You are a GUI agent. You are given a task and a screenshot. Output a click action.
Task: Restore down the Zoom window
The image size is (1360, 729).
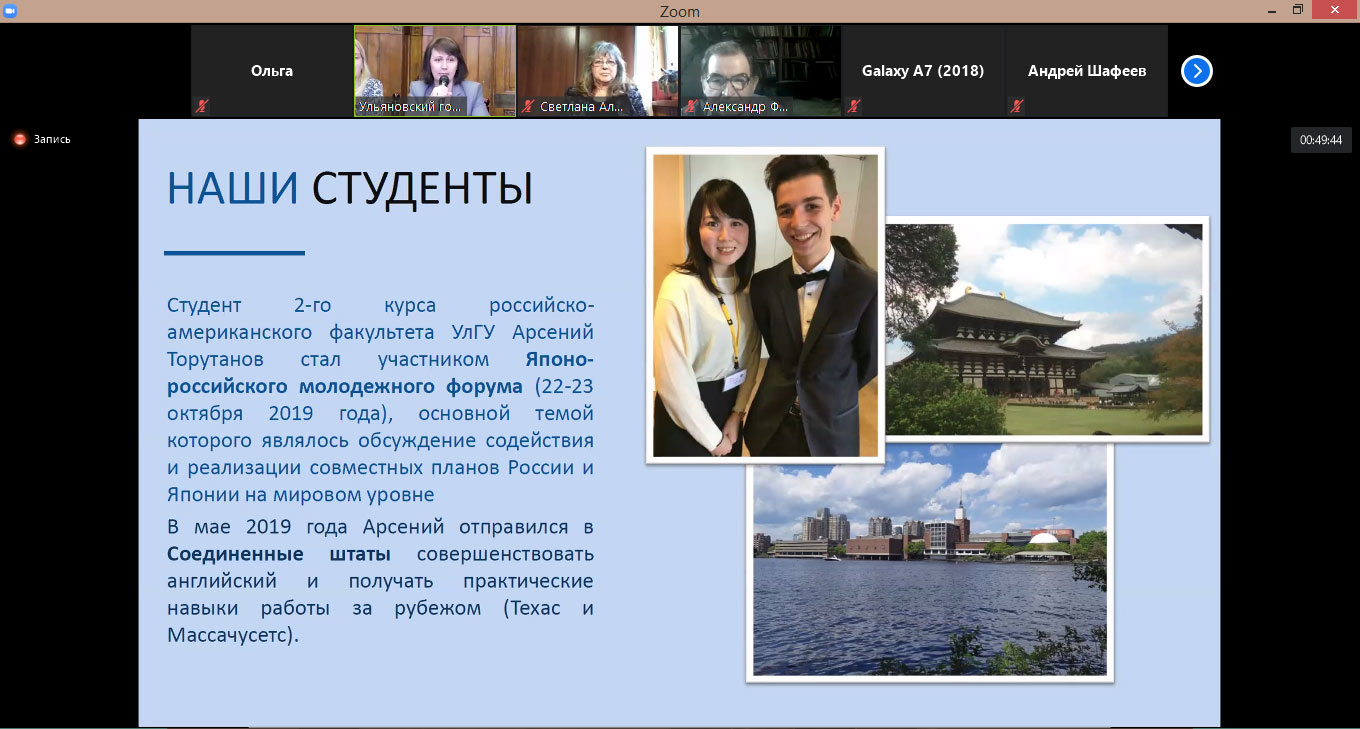coord(1298,10)
